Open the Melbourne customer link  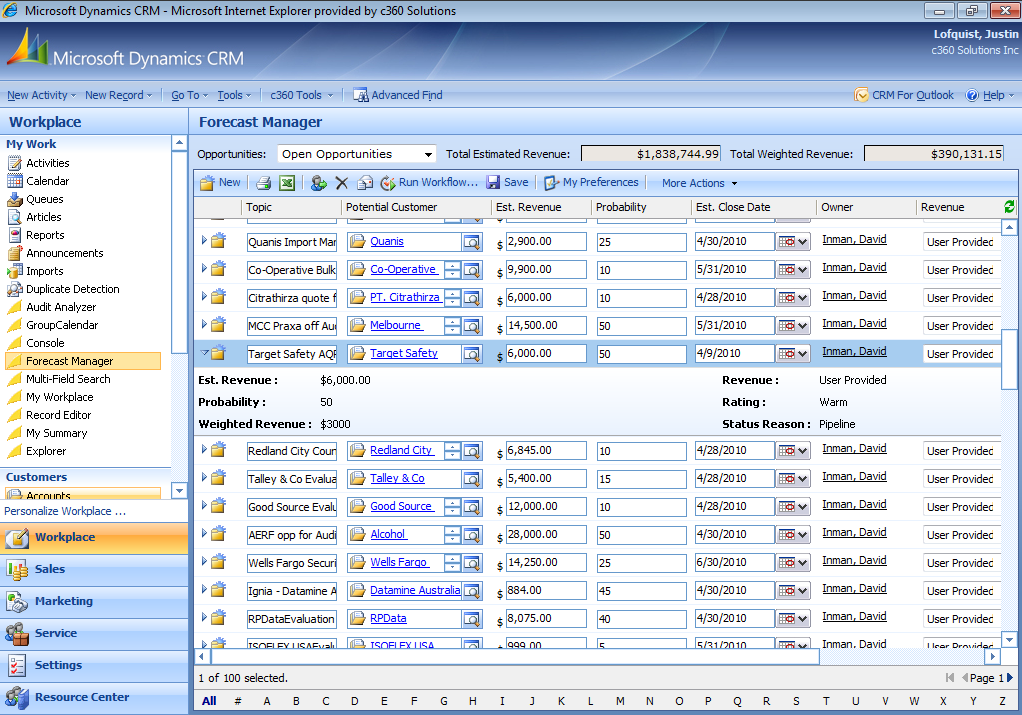coord(395,325)
